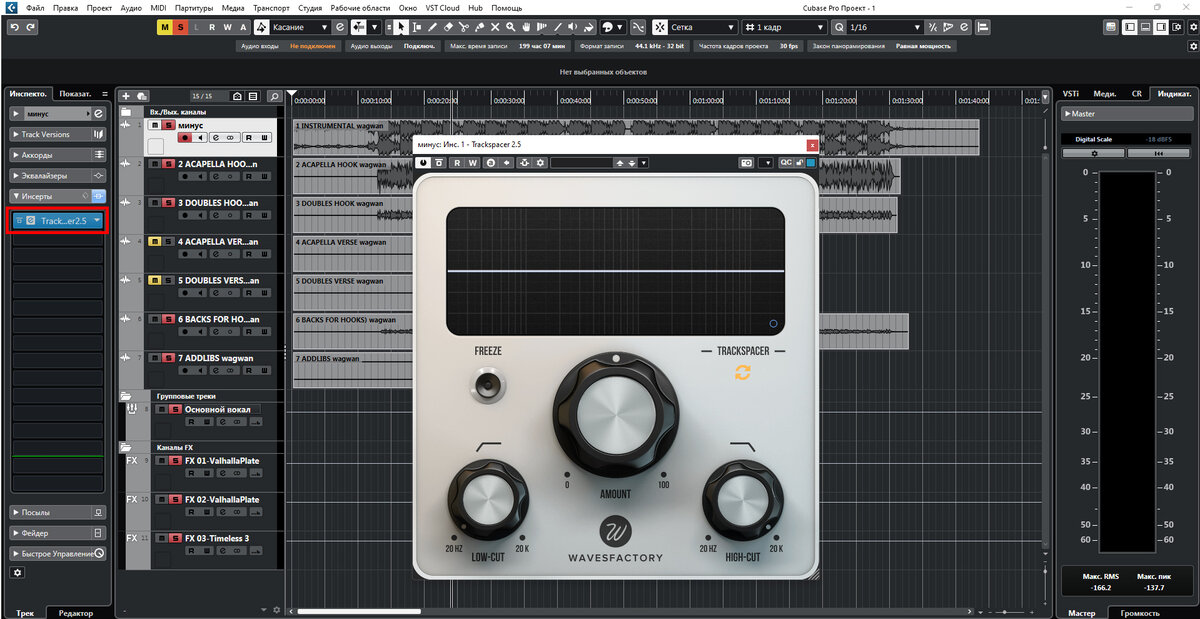Open the Track...er2.5 insert slot dropdown arrow
Screen dimensions: 1200x619
(97, 220)
